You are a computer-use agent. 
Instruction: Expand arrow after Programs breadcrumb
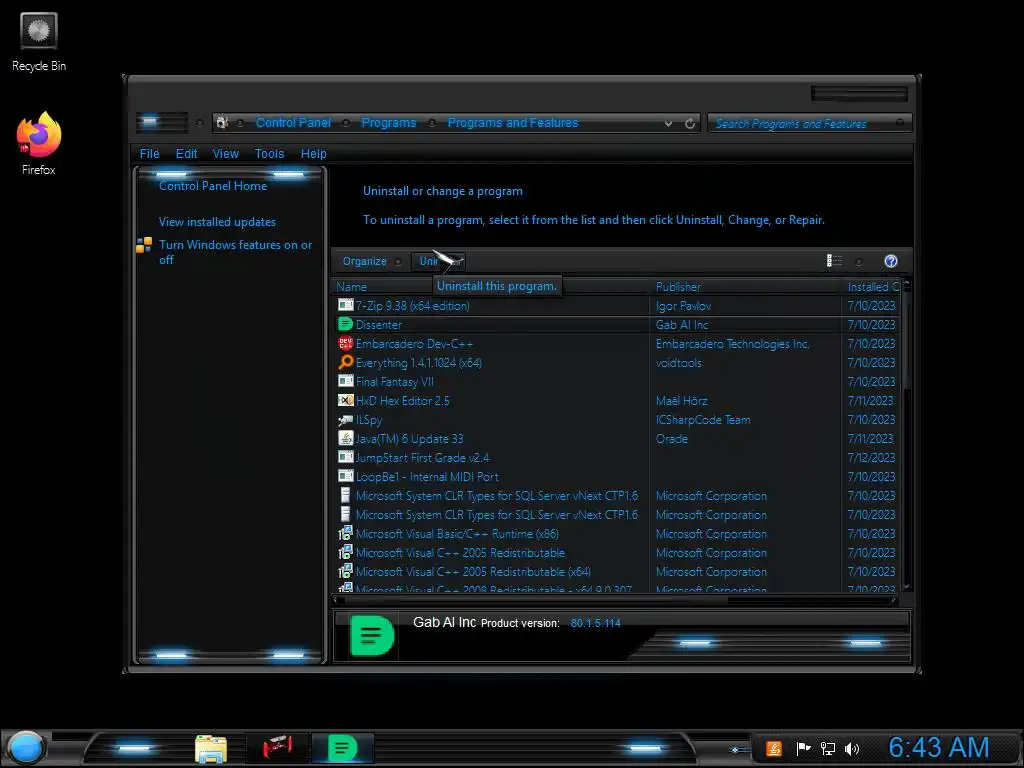click(x=432, y=123)
